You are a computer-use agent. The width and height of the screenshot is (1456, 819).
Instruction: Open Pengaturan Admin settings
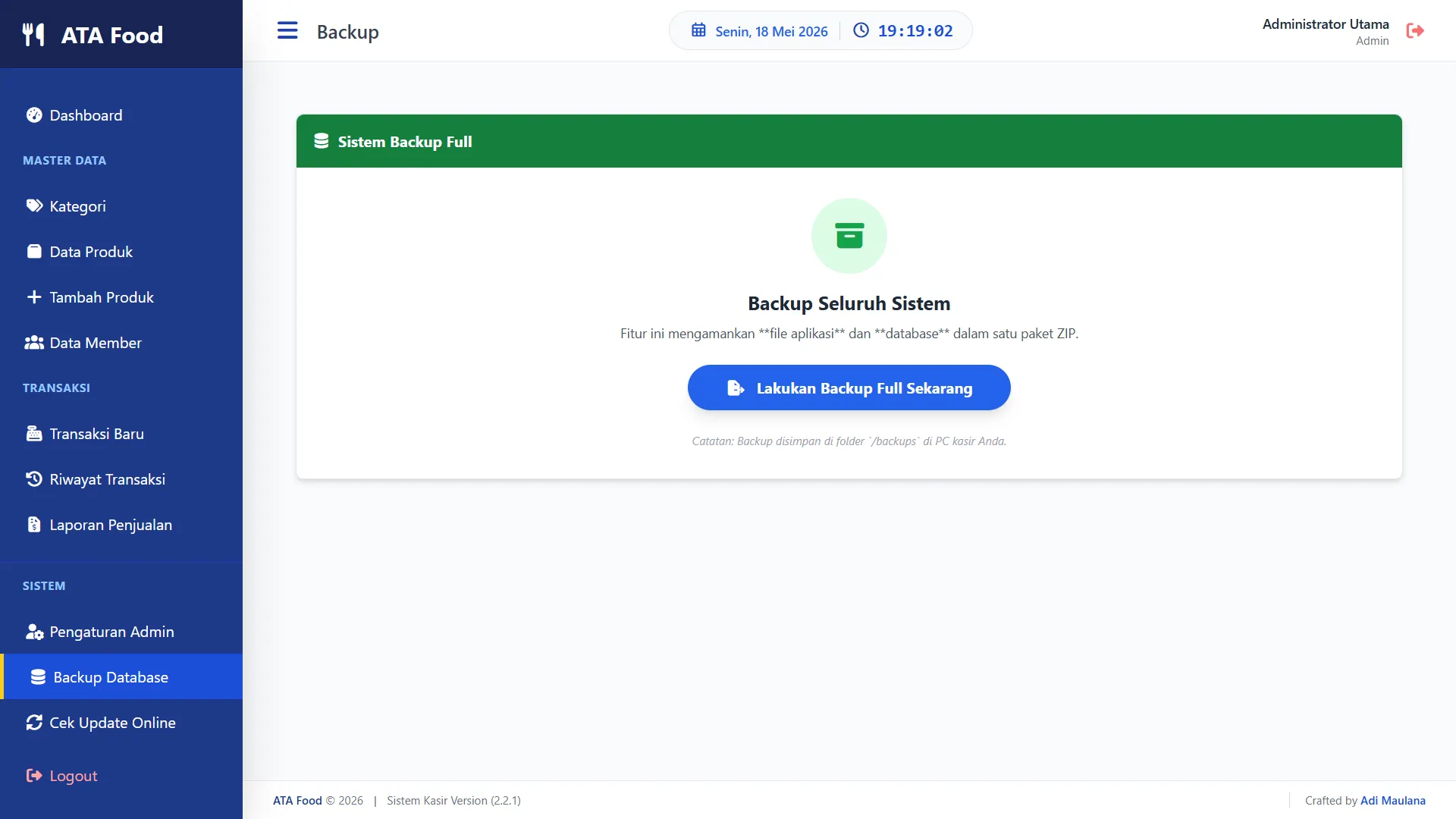(121, 632)
